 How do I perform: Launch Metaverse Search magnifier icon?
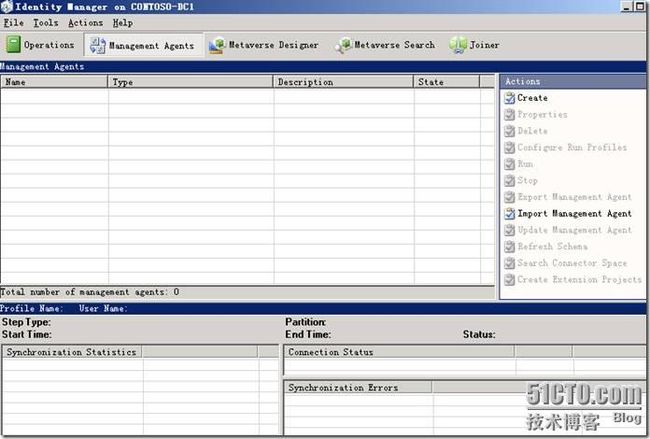pyautogui.click(x=343, y=45)
